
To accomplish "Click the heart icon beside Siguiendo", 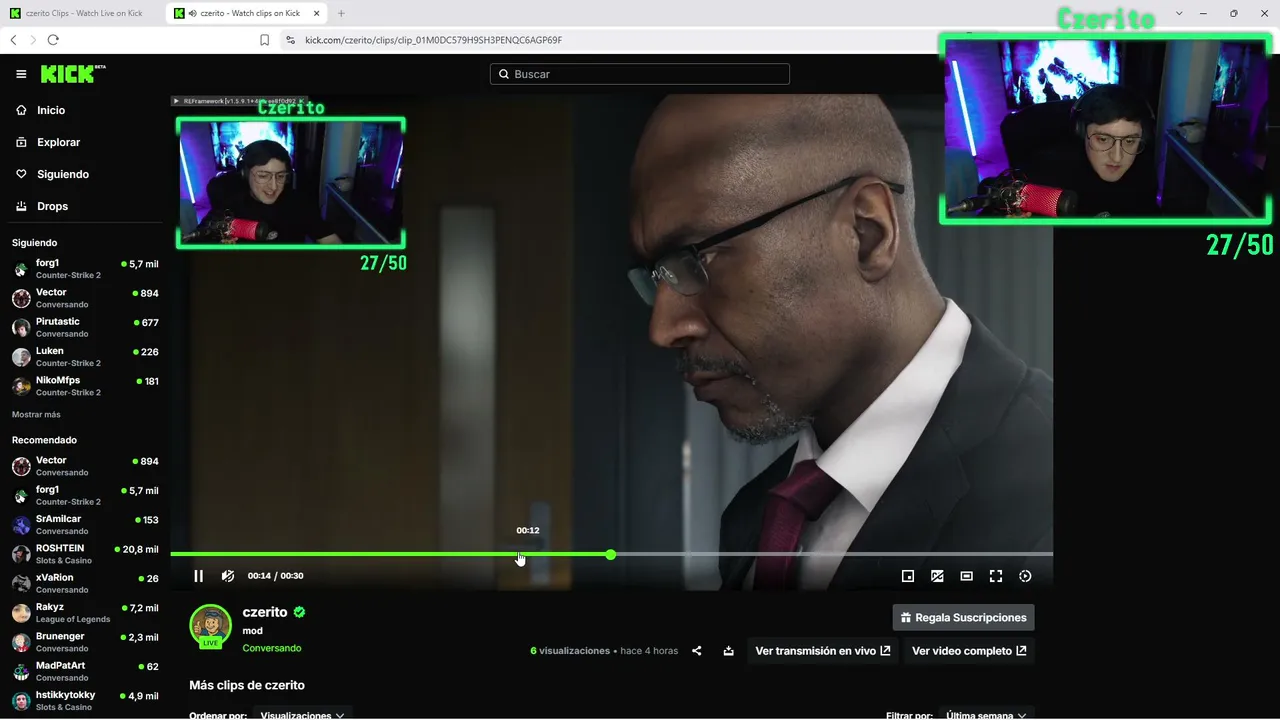I will 22,174.
